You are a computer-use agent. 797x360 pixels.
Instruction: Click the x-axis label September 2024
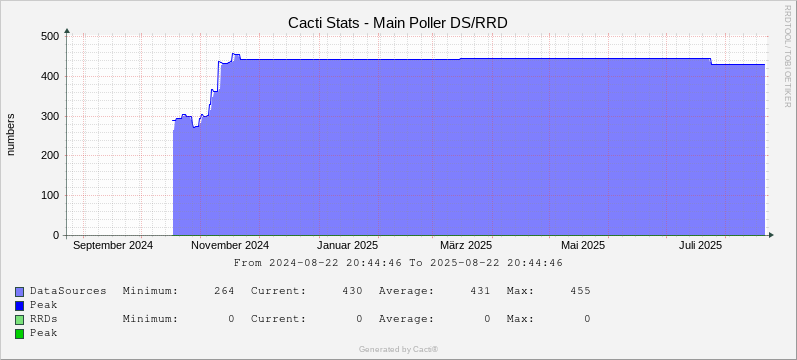(113, 246)
